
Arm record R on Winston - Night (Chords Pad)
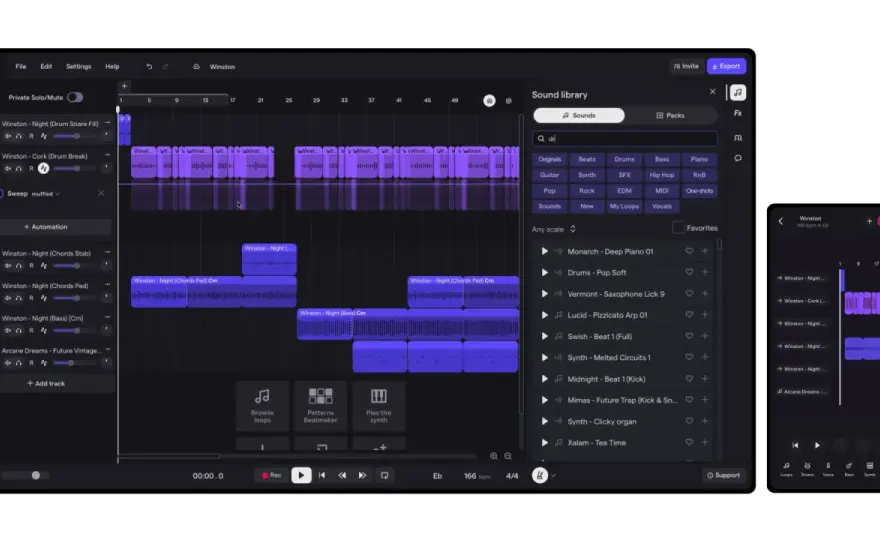click(x=31, y=298)
